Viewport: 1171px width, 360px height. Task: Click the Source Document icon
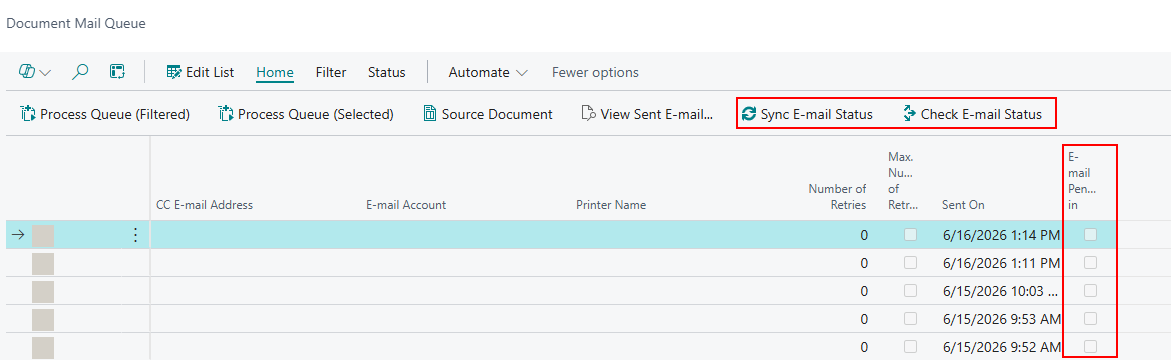pos(429,114)
